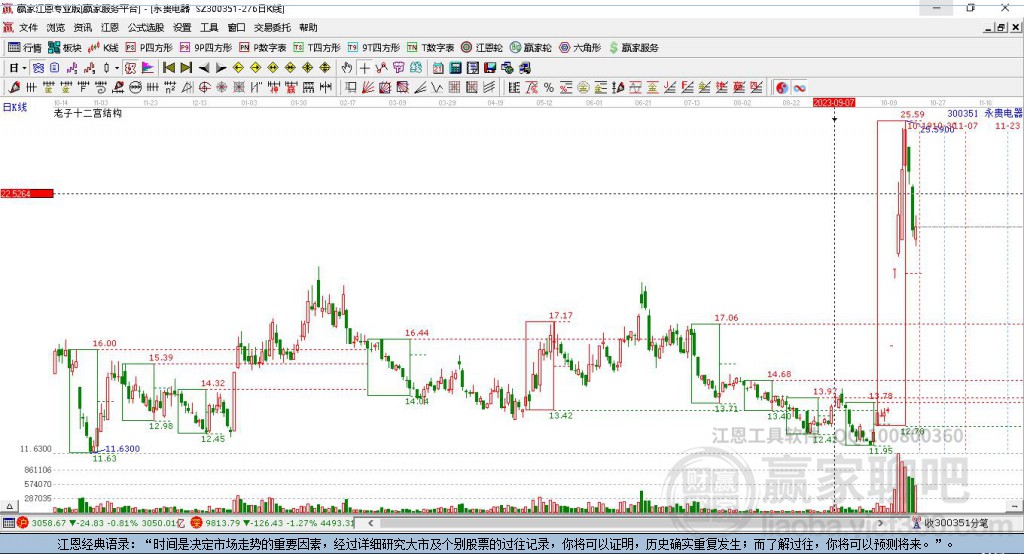Open the 赢家轮 tool
This screenshot has width=1024, height=554.
[x=531, y=48]
